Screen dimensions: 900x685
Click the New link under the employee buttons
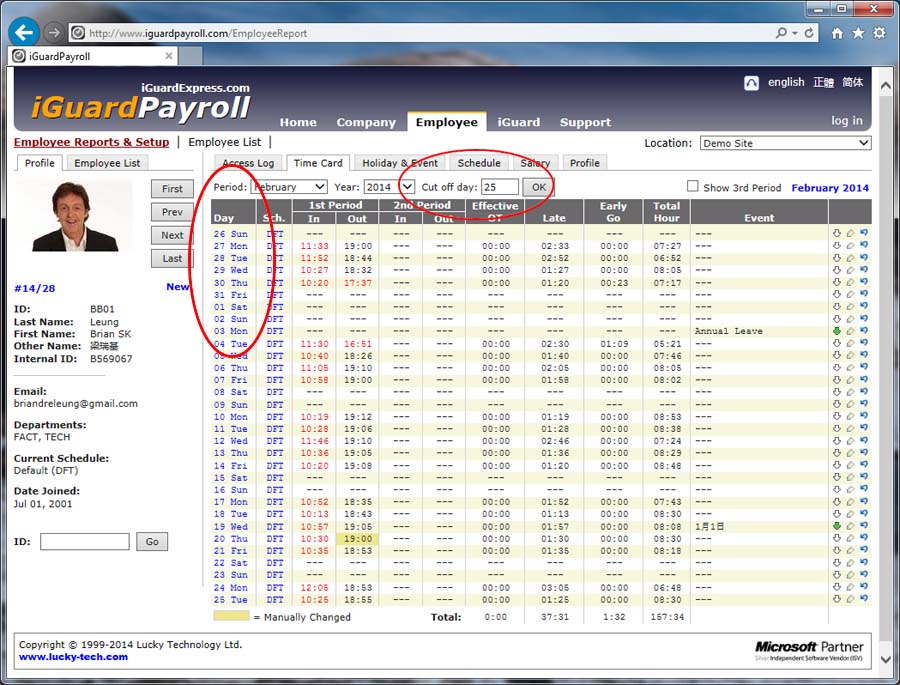[177, 287]
